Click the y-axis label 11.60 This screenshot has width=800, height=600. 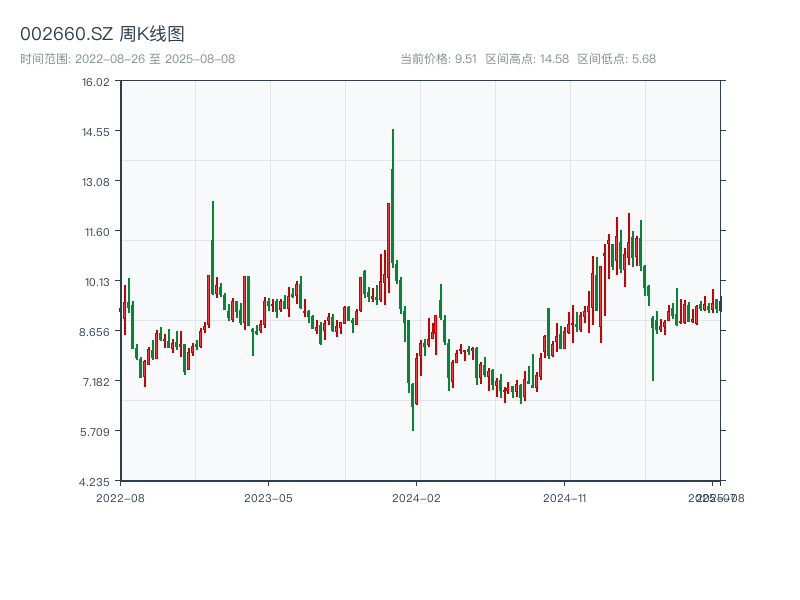point(97,232)
